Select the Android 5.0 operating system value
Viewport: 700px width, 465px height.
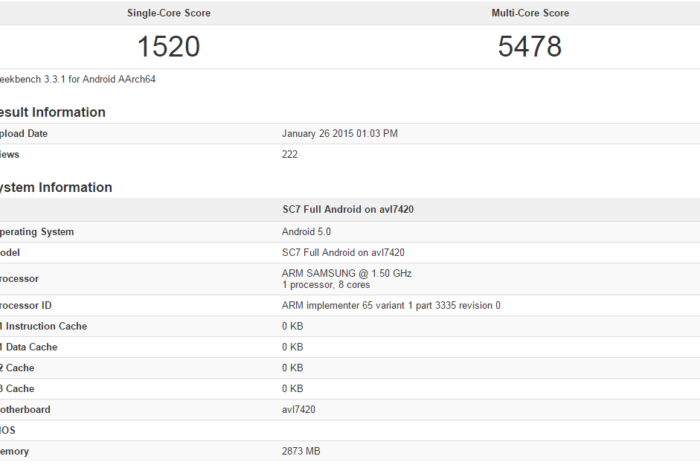(x=311, y=232)
